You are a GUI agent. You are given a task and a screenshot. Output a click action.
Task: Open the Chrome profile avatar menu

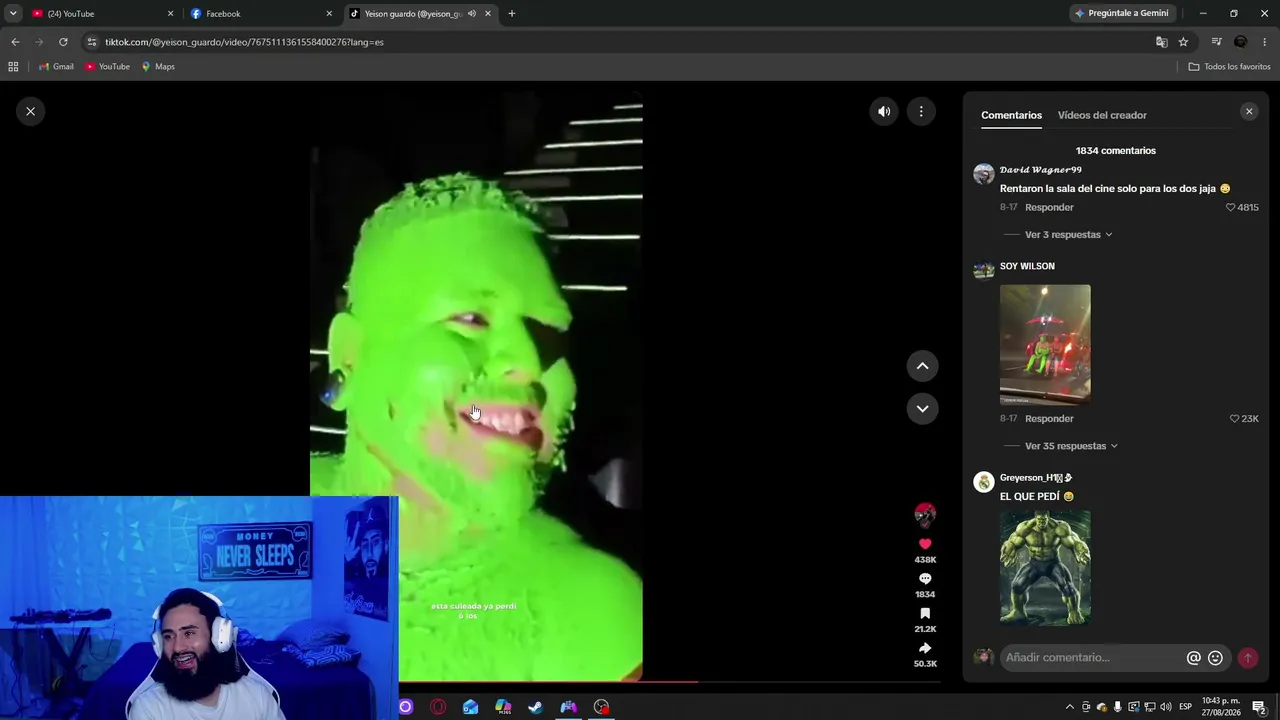tap(1240, 42)
